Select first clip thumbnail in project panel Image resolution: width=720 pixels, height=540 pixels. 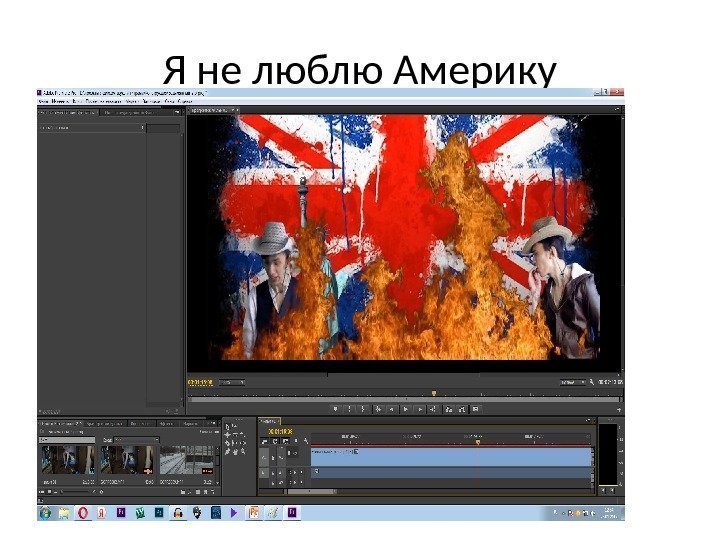coord(68,460)
